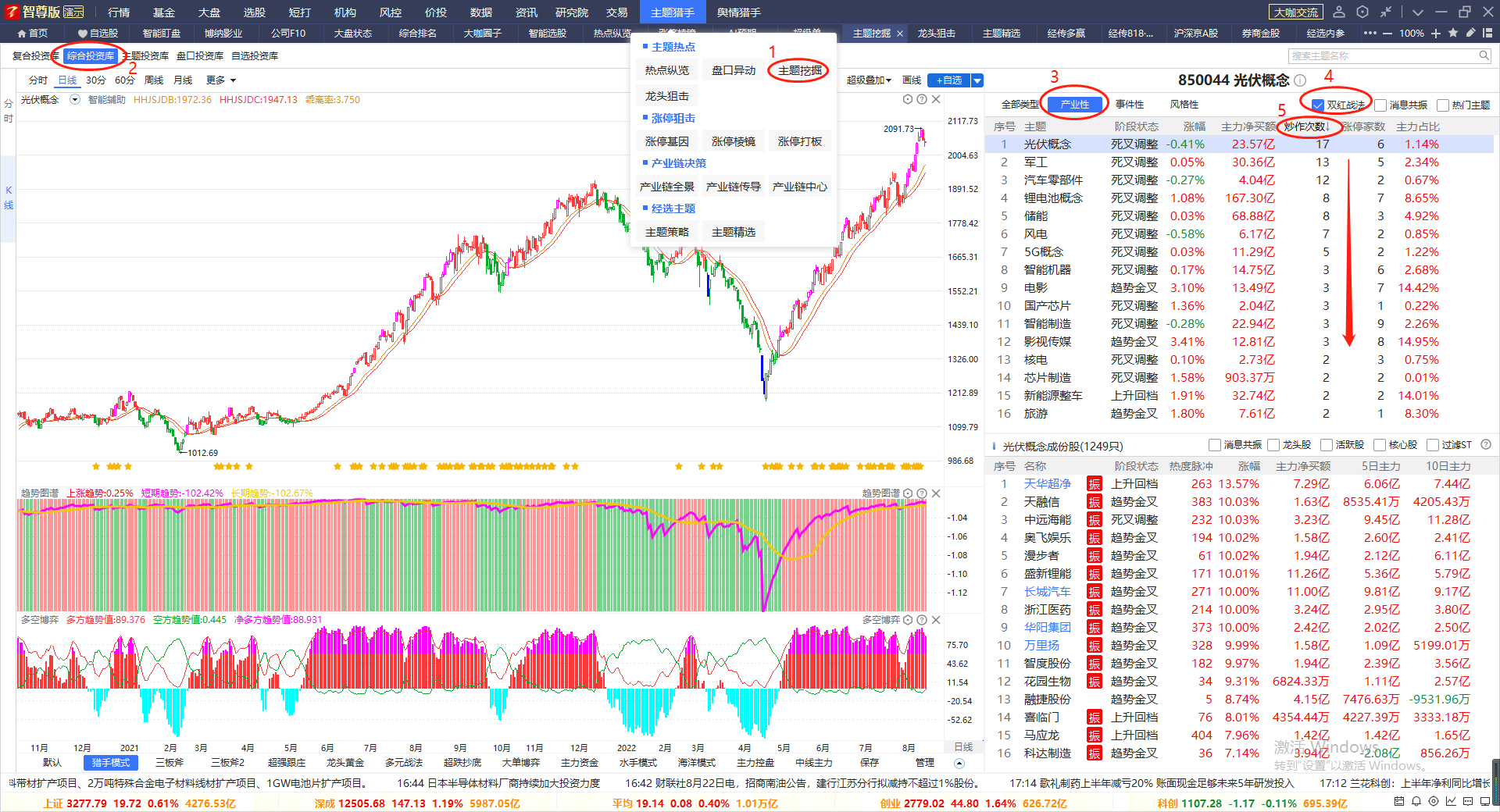Click the 振 icon in 天华超净 row
1500x812 pixels.
tap(1095, 484)
